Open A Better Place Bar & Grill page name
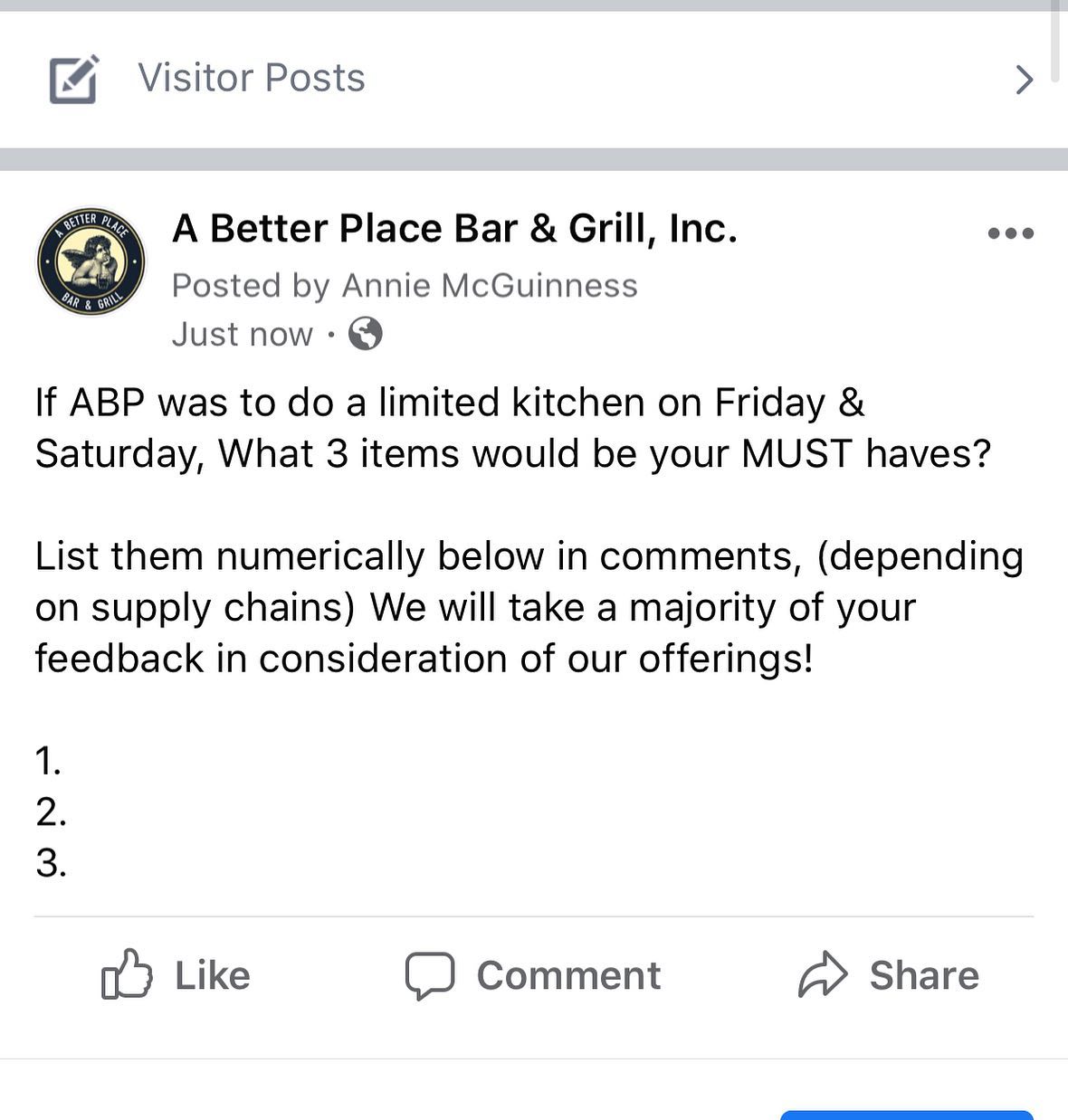 click(x=454, y=229)
